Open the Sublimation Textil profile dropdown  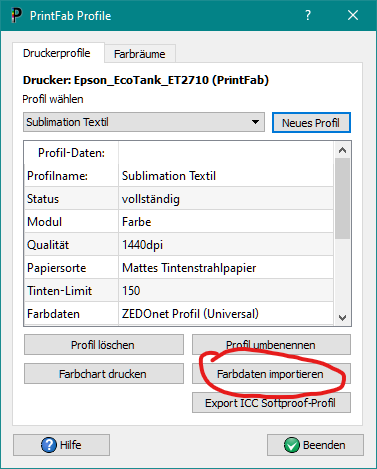point(144,122)
